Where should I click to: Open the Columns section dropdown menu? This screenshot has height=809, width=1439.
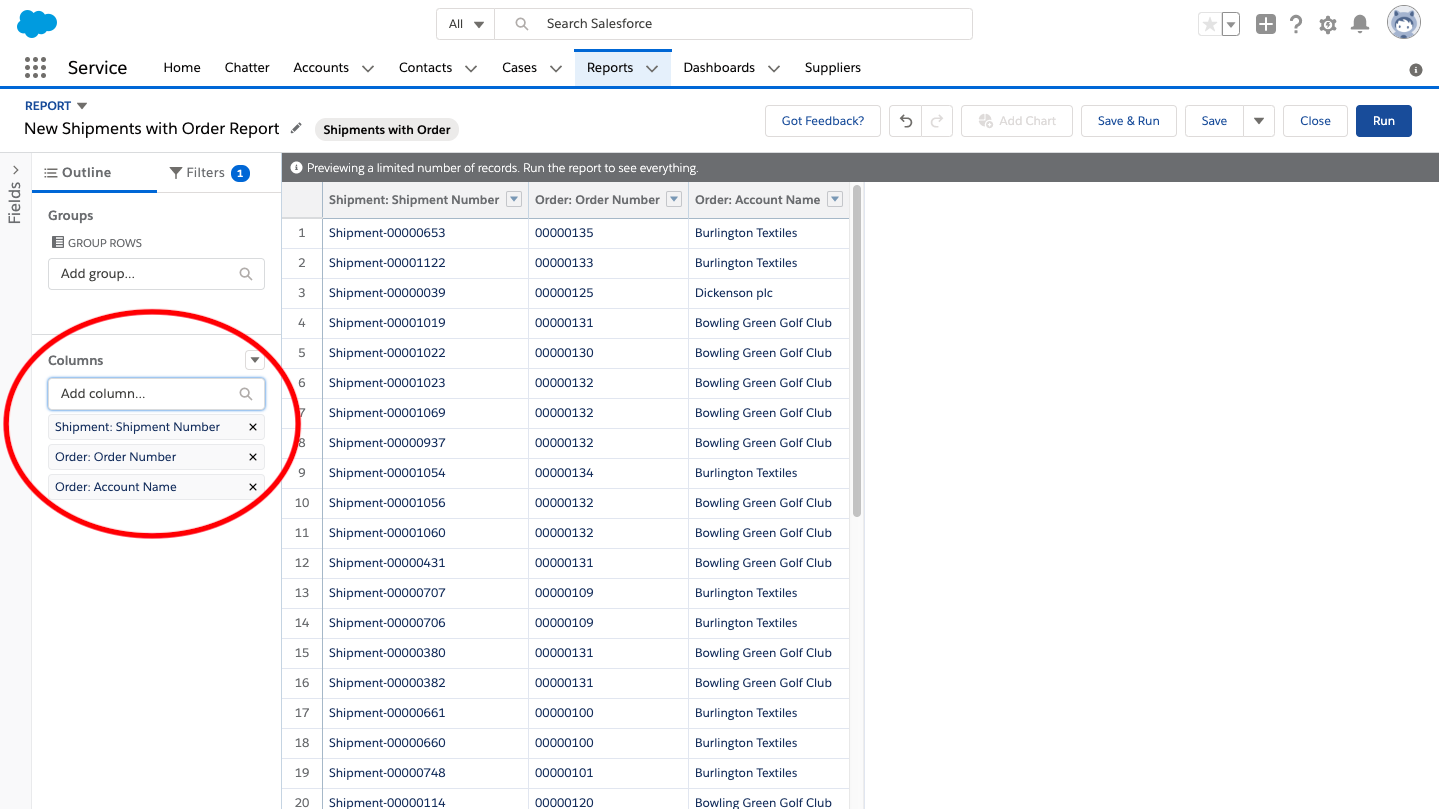(255, 360)
